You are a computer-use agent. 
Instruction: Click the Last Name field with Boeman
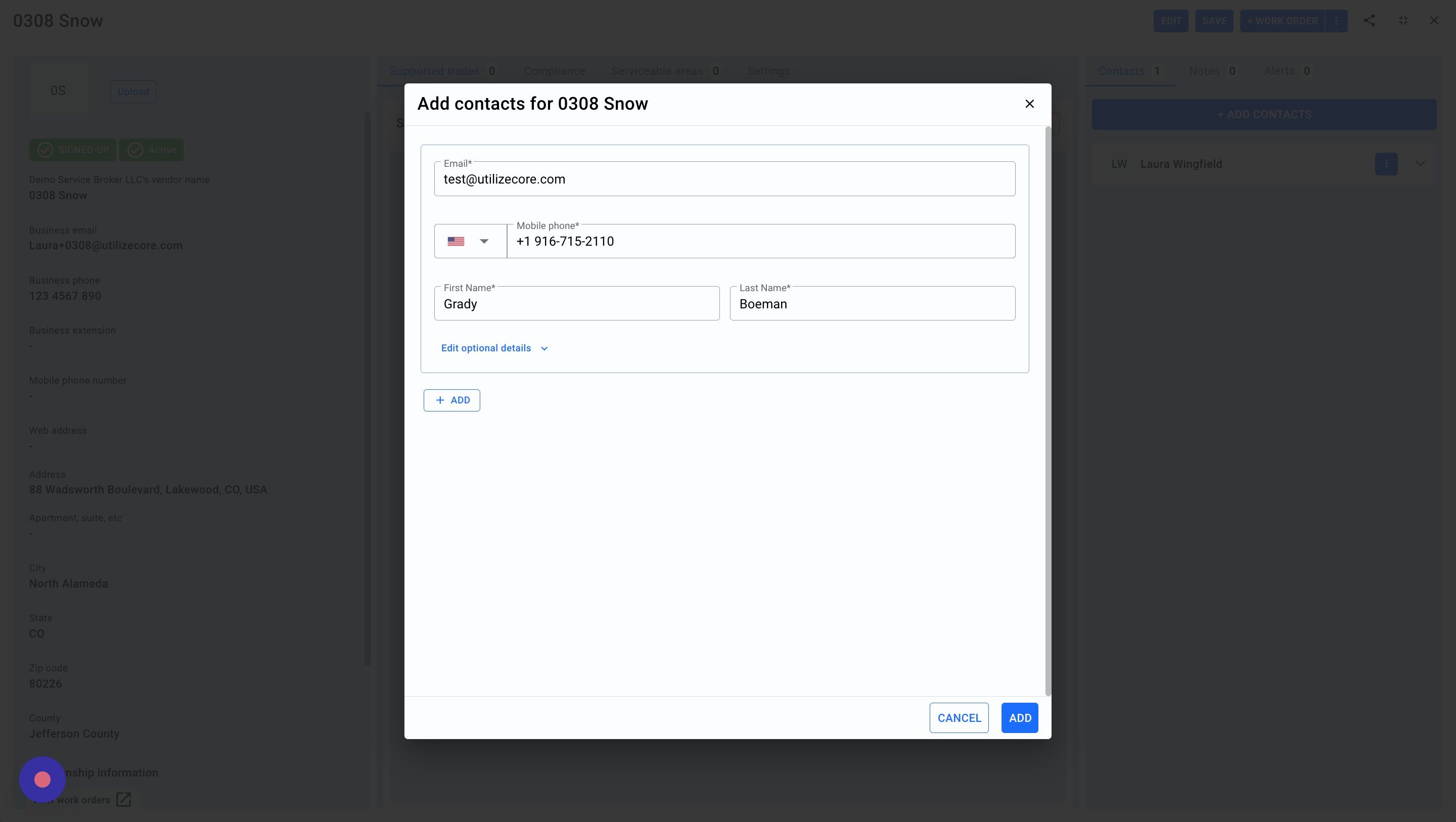pos(872,304)
